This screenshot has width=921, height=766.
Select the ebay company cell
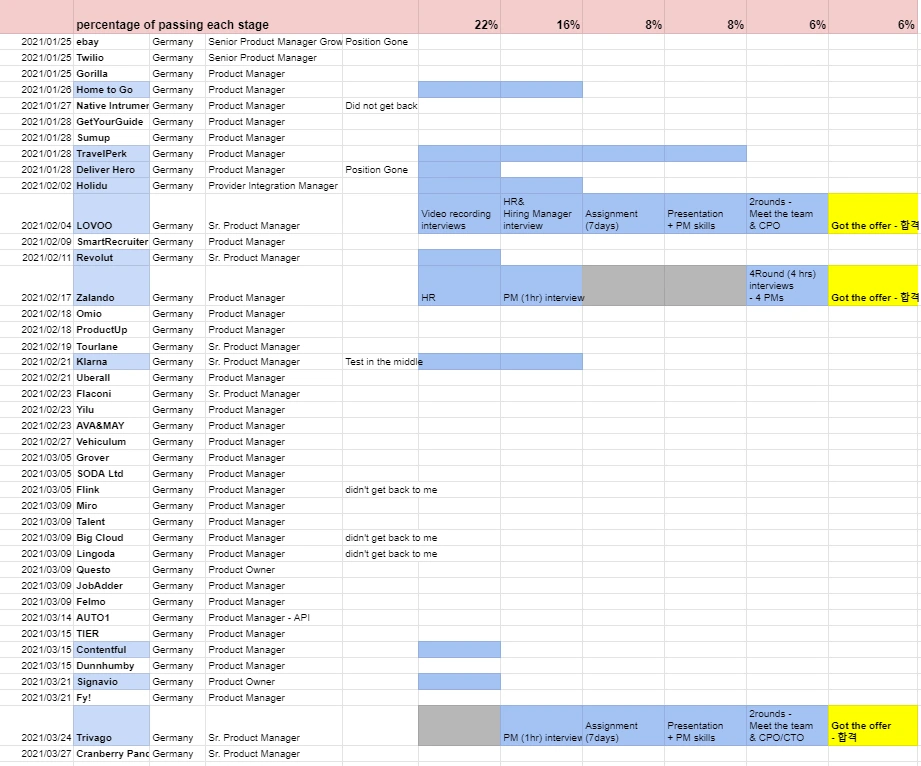112,42
